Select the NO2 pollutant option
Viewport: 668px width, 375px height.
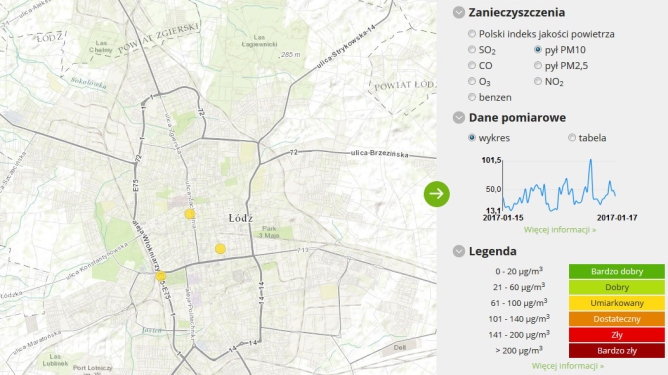click(538, 81)
